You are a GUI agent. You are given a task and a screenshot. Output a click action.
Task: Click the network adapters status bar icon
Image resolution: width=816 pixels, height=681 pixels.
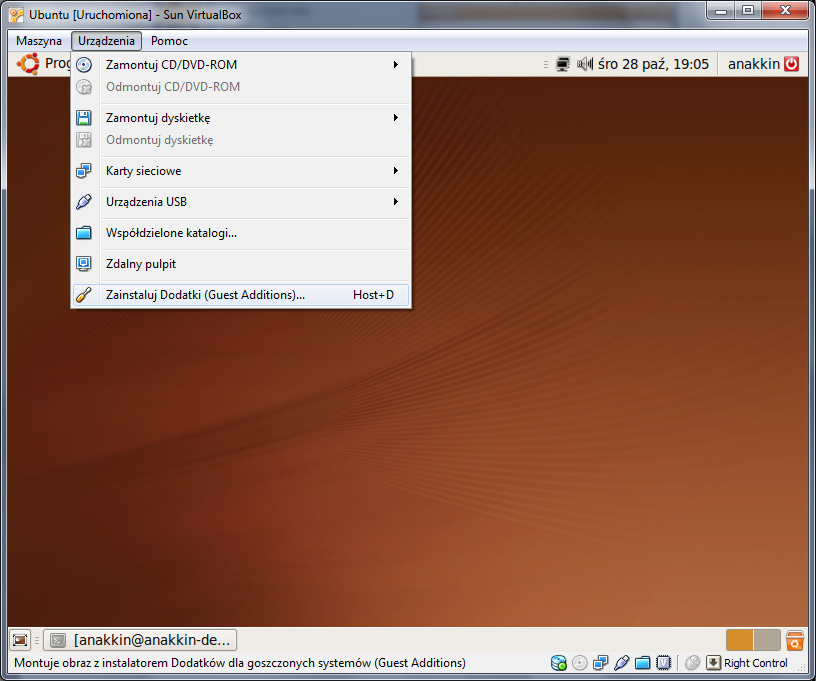601,663
